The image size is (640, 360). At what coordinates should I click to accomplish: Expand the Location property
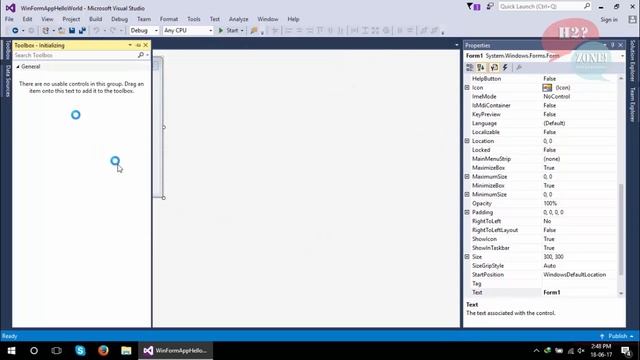(x=467, y=141)
